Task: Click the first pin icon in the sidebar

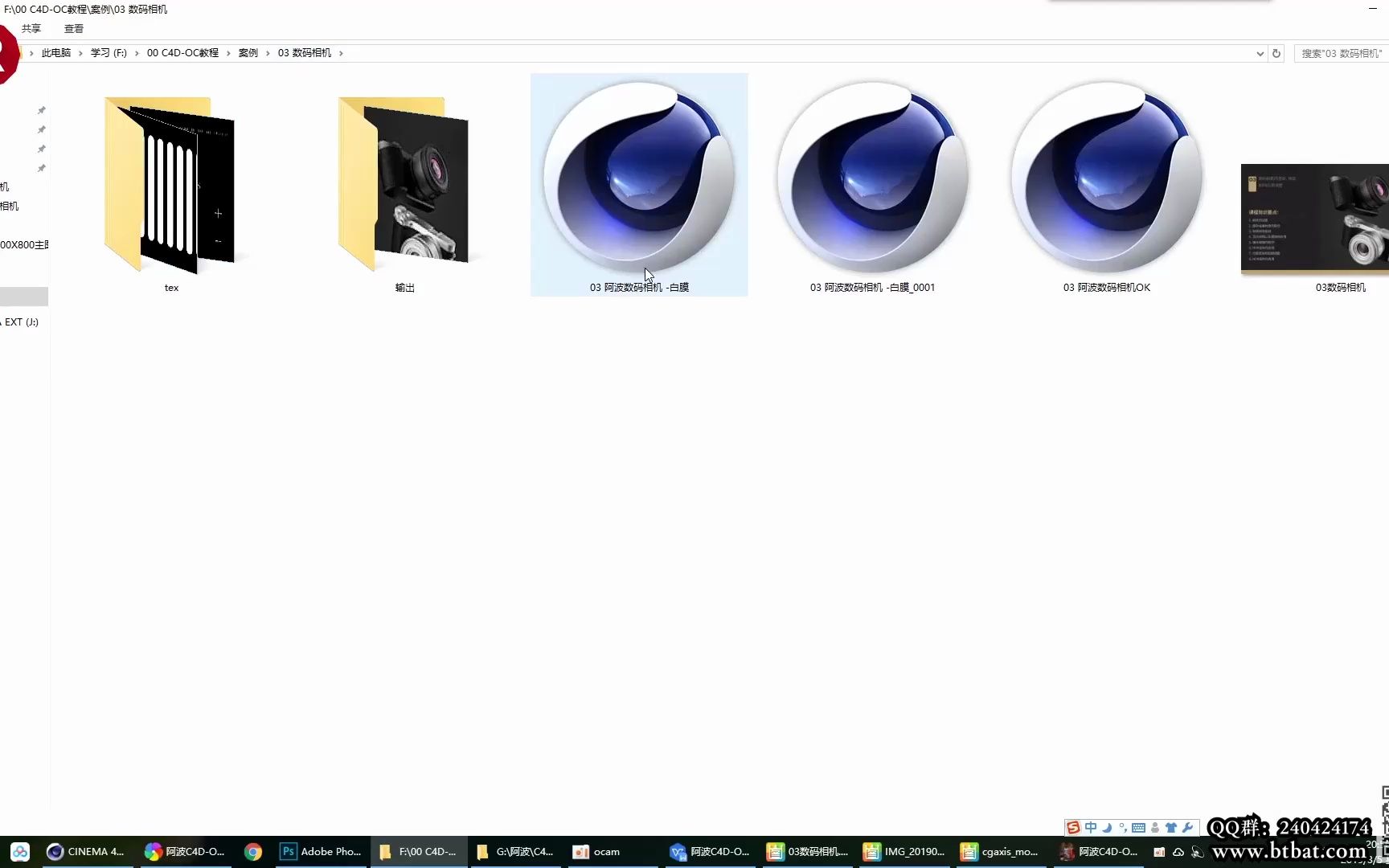Action: point(42,110)
